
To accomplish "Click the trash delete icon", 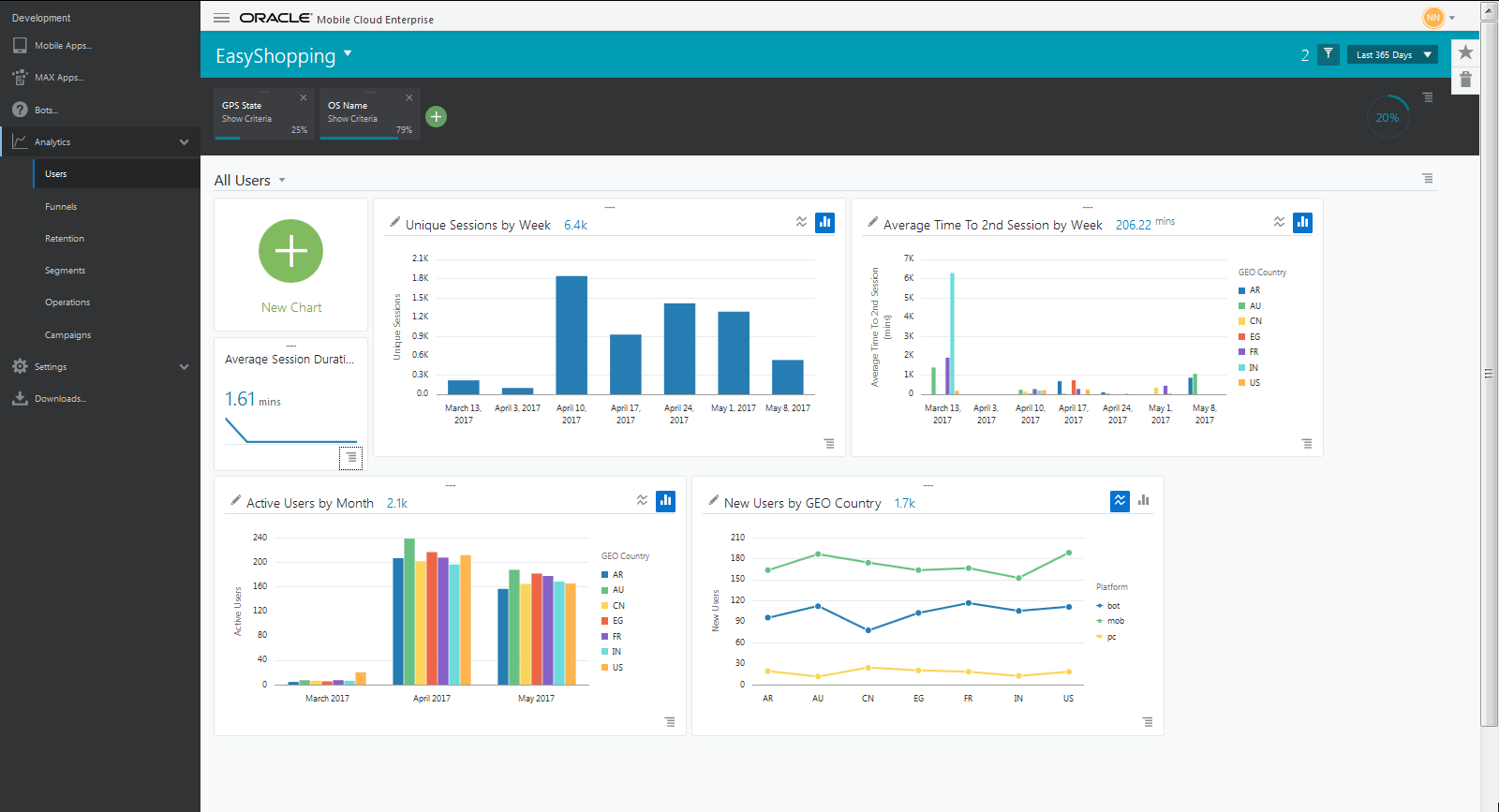I will pyautogui.click(x=1465, y=80).
